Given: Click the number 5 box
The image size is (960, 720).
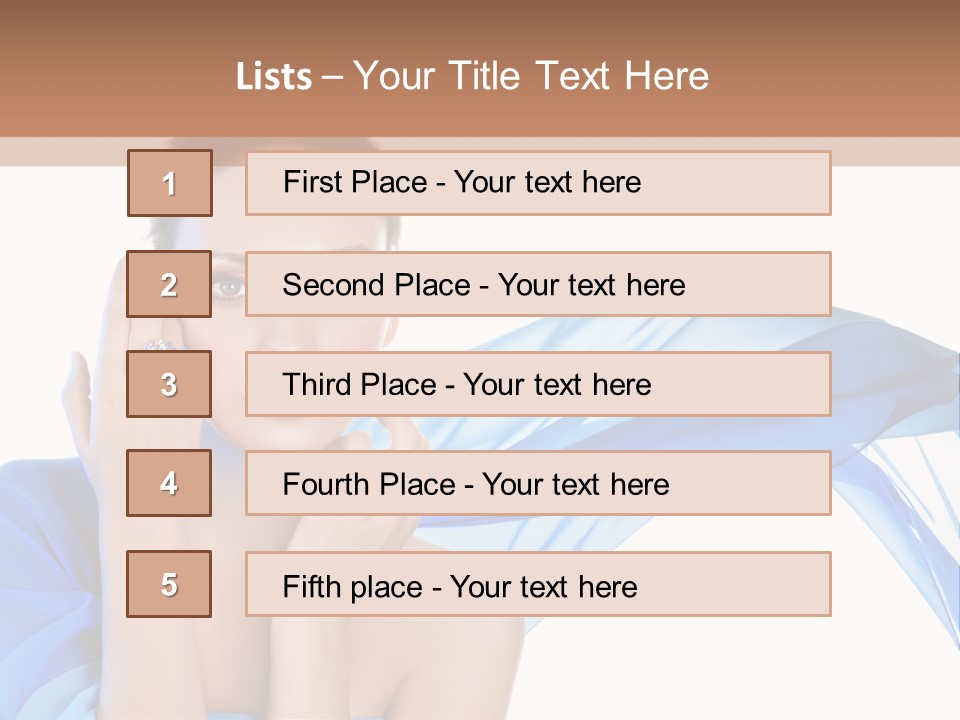Looking at the screenshot, I should 169,584.
